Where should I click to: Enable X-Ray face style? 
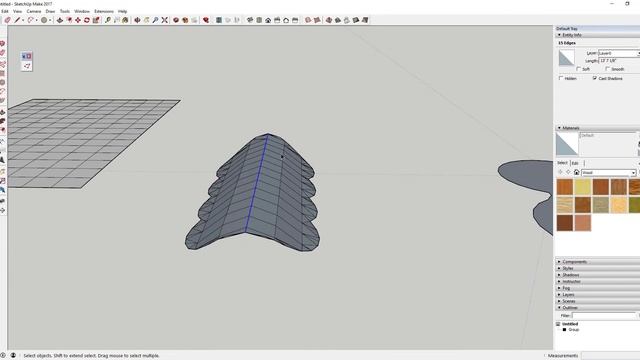[308, 20]
